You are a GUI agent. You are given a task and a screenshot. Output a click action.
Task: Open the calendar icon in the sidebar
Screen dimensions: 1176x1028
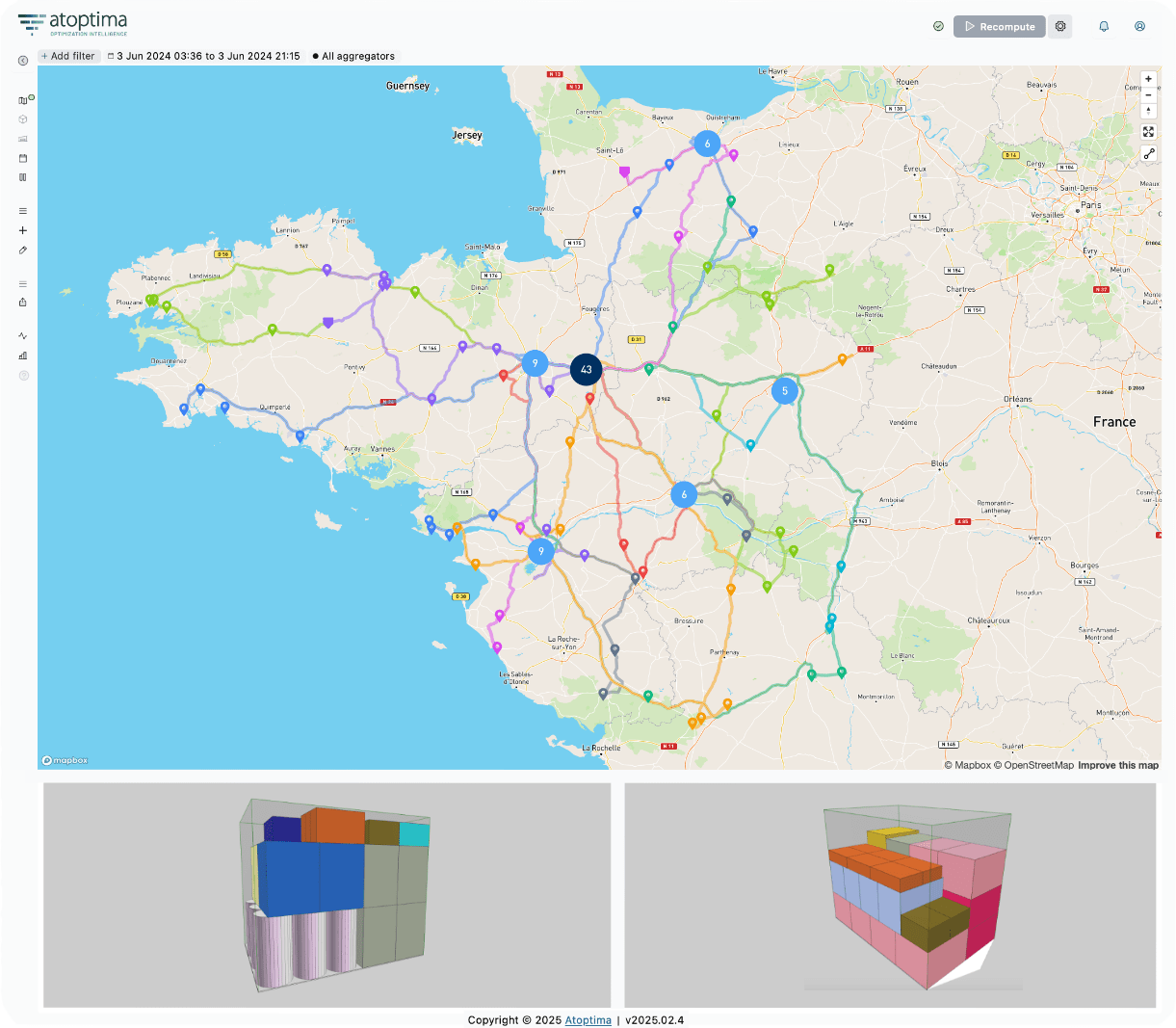point(23,158)
